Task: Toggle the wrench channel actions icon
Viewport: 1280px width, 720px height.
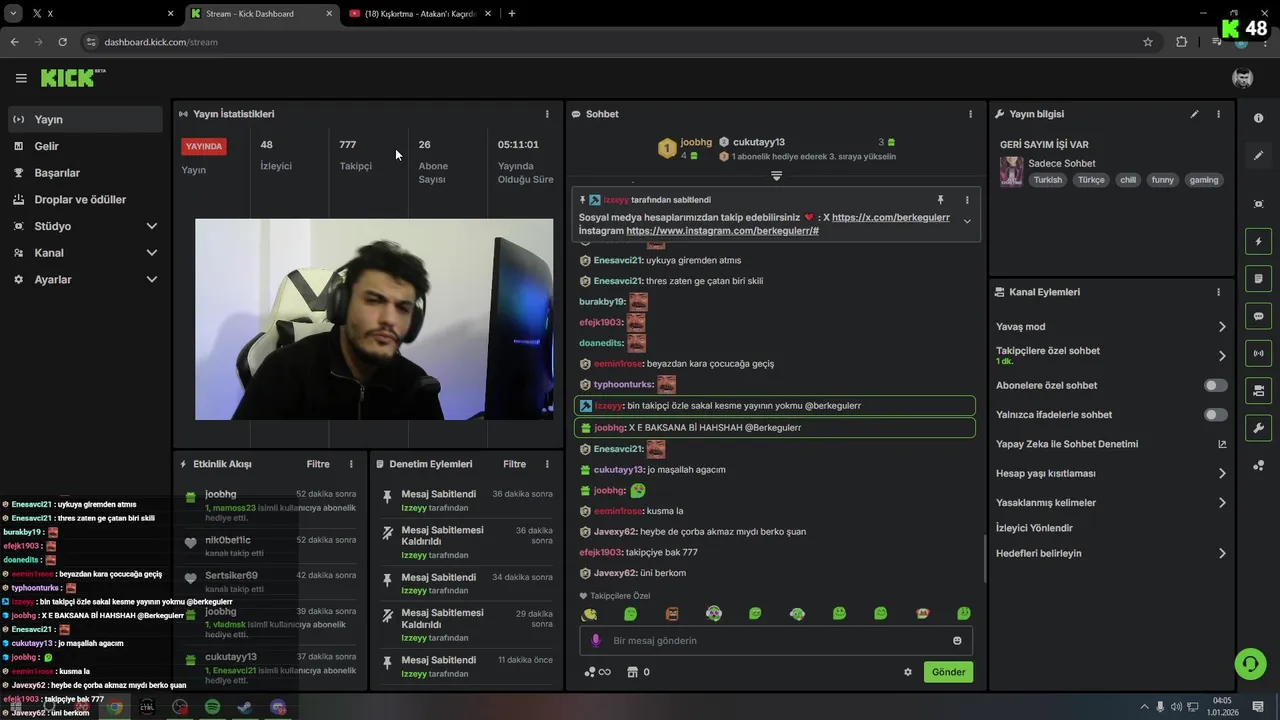Action: point(1258,428)
